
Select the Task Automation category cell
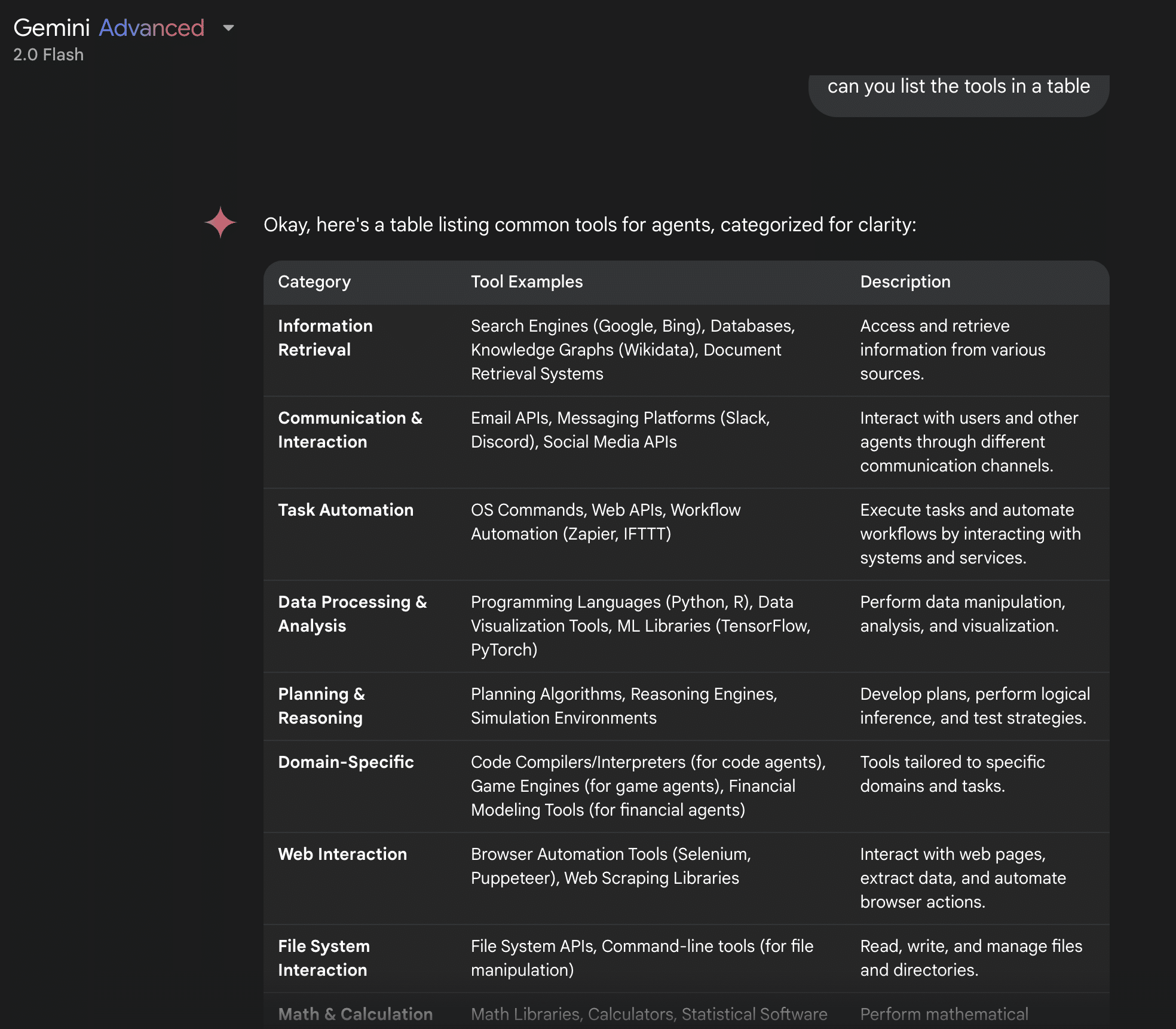(x=345, y=510)
